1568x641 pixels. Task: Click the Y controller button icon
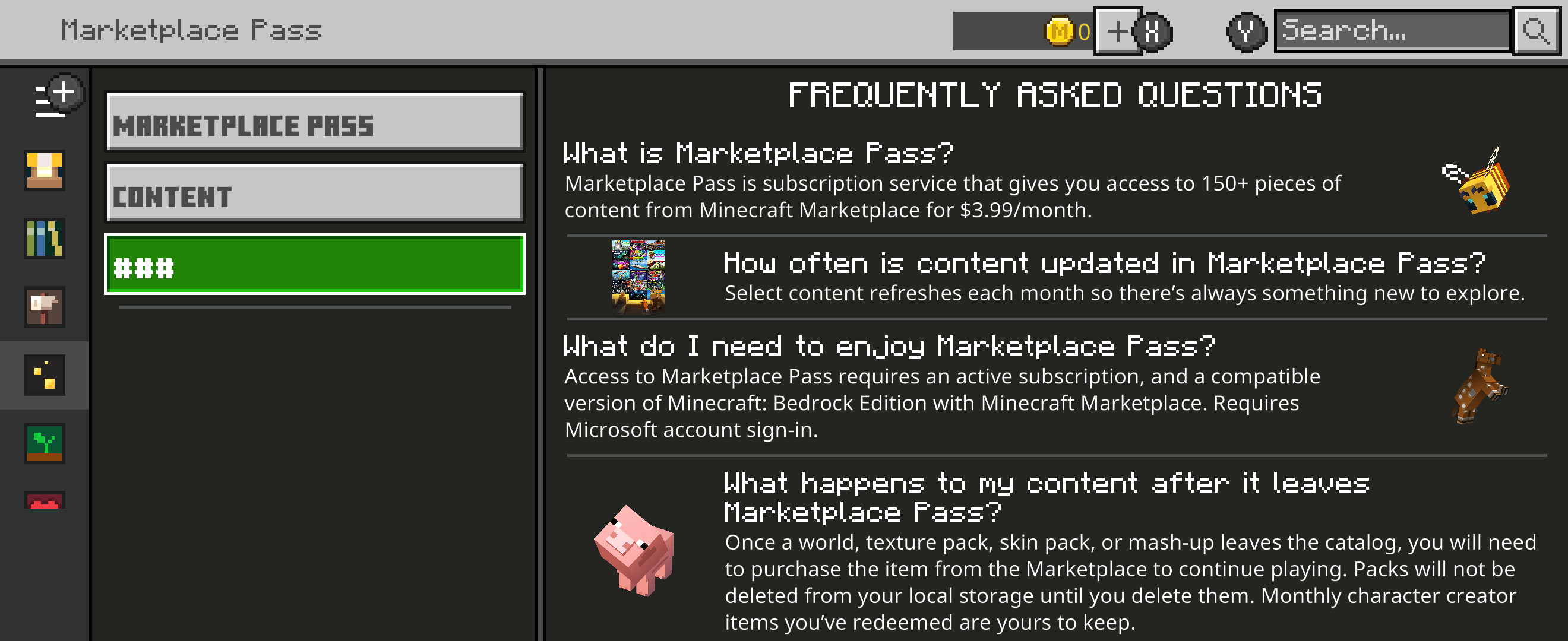(1246, 31)
